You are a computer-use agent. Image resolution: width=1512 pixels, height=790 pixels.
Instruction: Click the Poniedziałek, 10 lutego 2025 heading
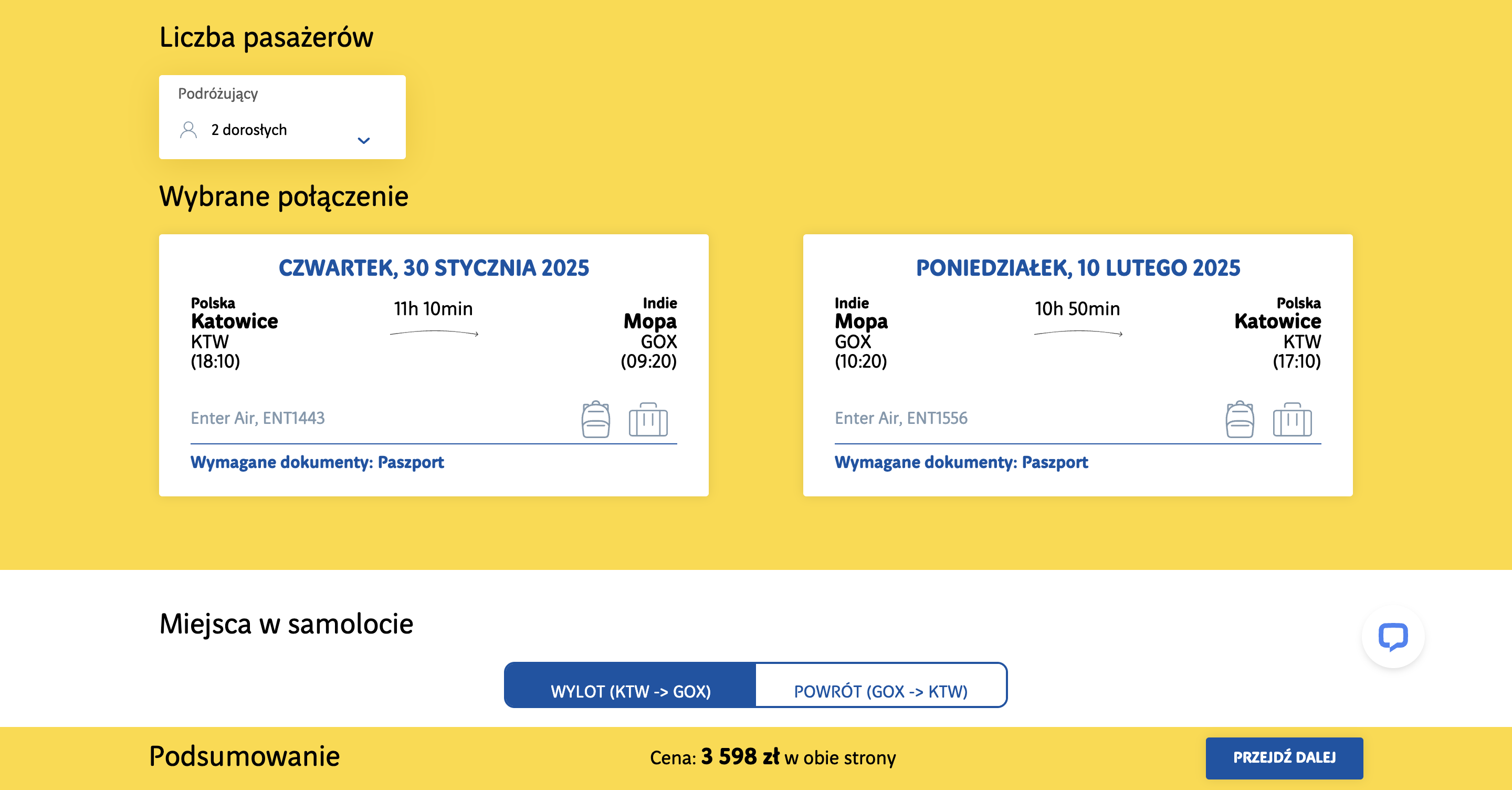(1078, 268)
